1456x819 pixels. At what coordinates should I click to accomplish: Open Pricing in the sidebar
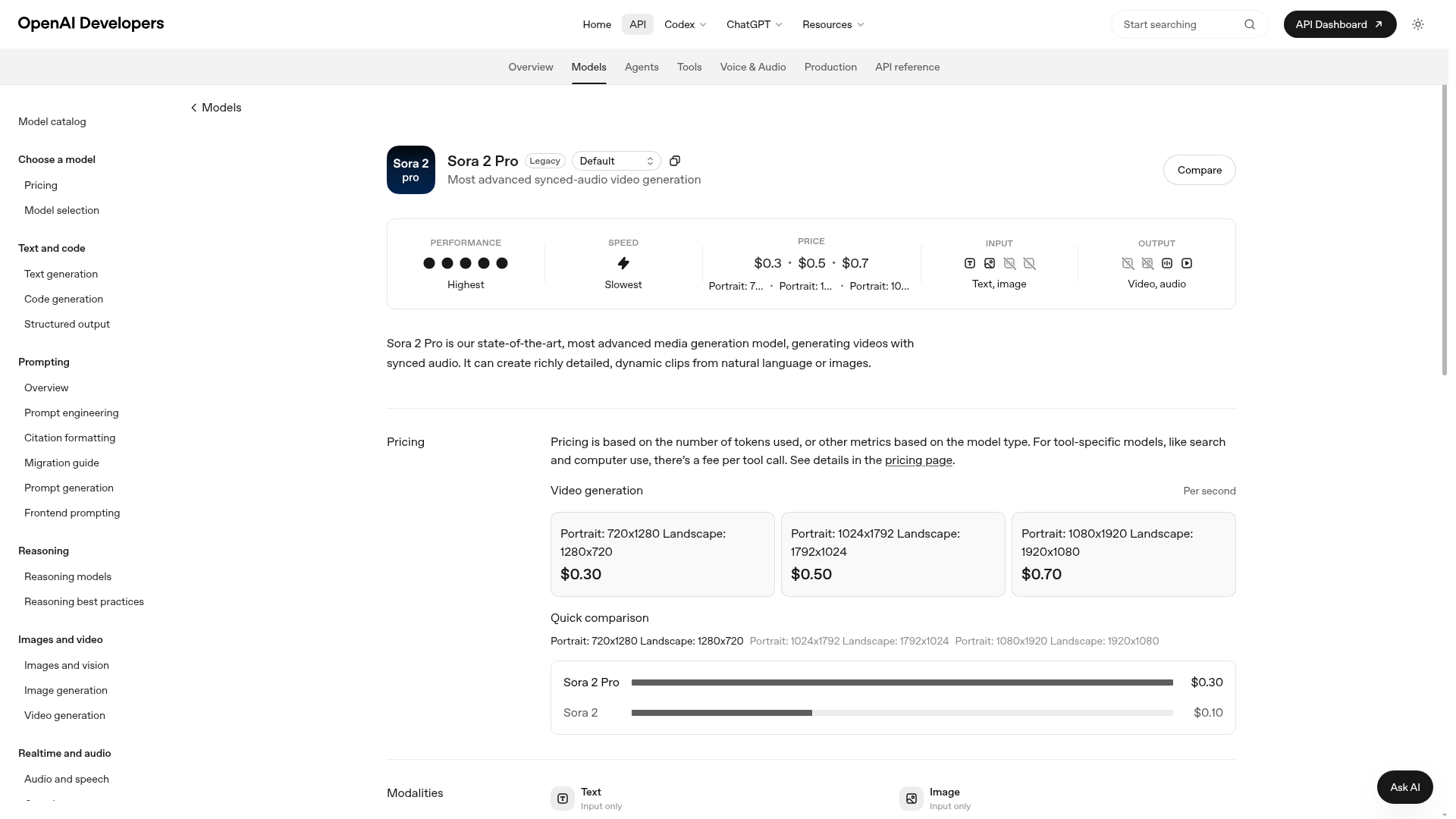click(x=41, y=185)
